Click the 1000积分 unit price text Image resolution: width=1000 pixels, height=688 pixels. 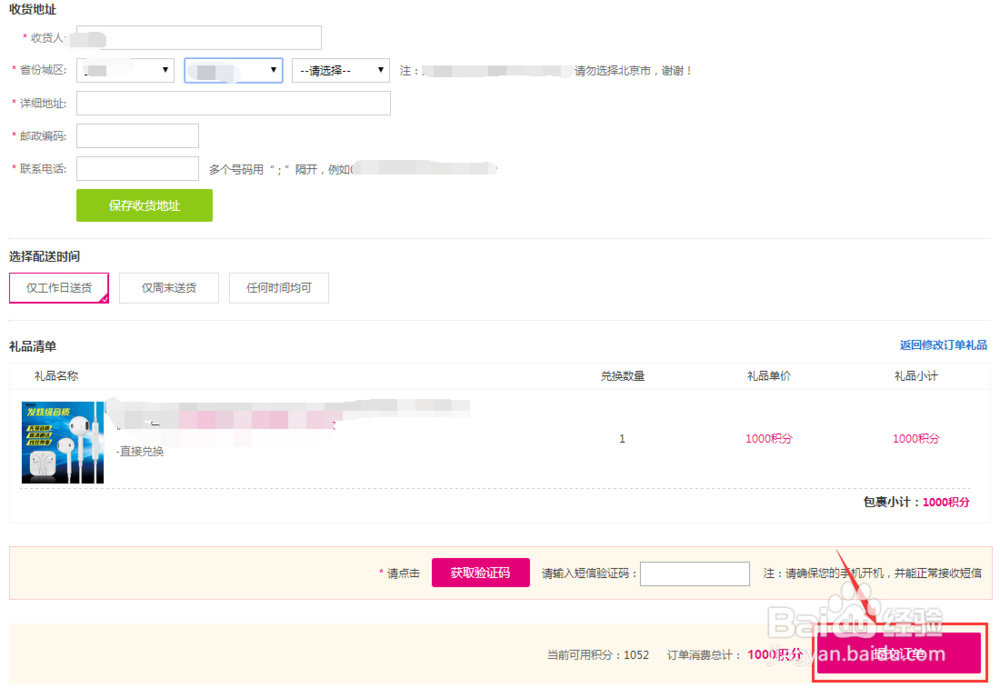pyautogui.click(x=768, y=438)
